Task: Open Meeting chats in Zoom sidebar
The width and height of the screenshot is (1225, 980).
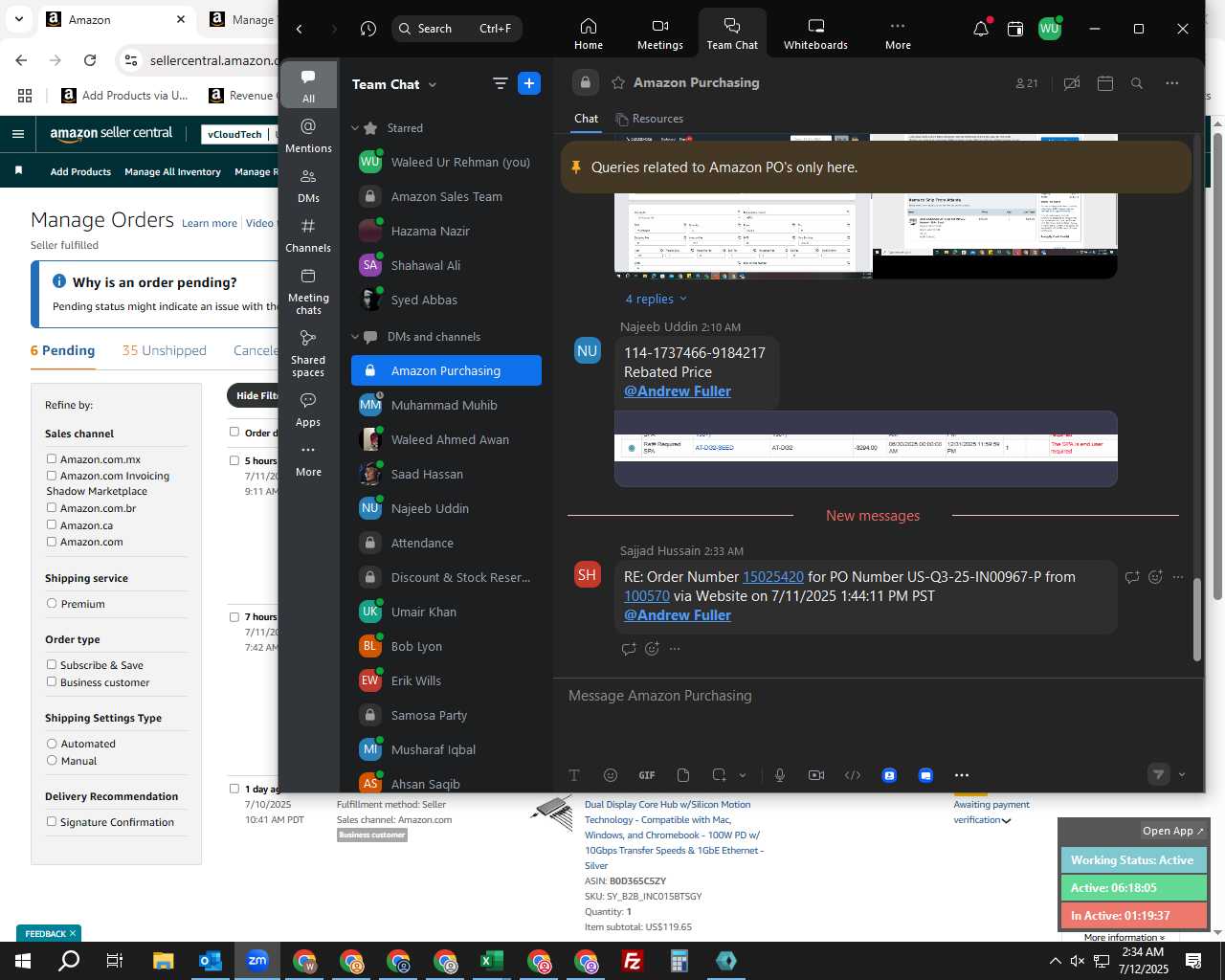Action: 308,291
